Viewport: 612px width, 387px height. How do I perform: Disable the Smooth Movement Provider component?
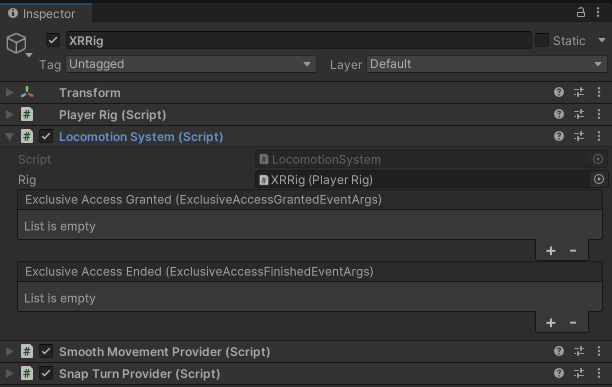click(46, 351)
